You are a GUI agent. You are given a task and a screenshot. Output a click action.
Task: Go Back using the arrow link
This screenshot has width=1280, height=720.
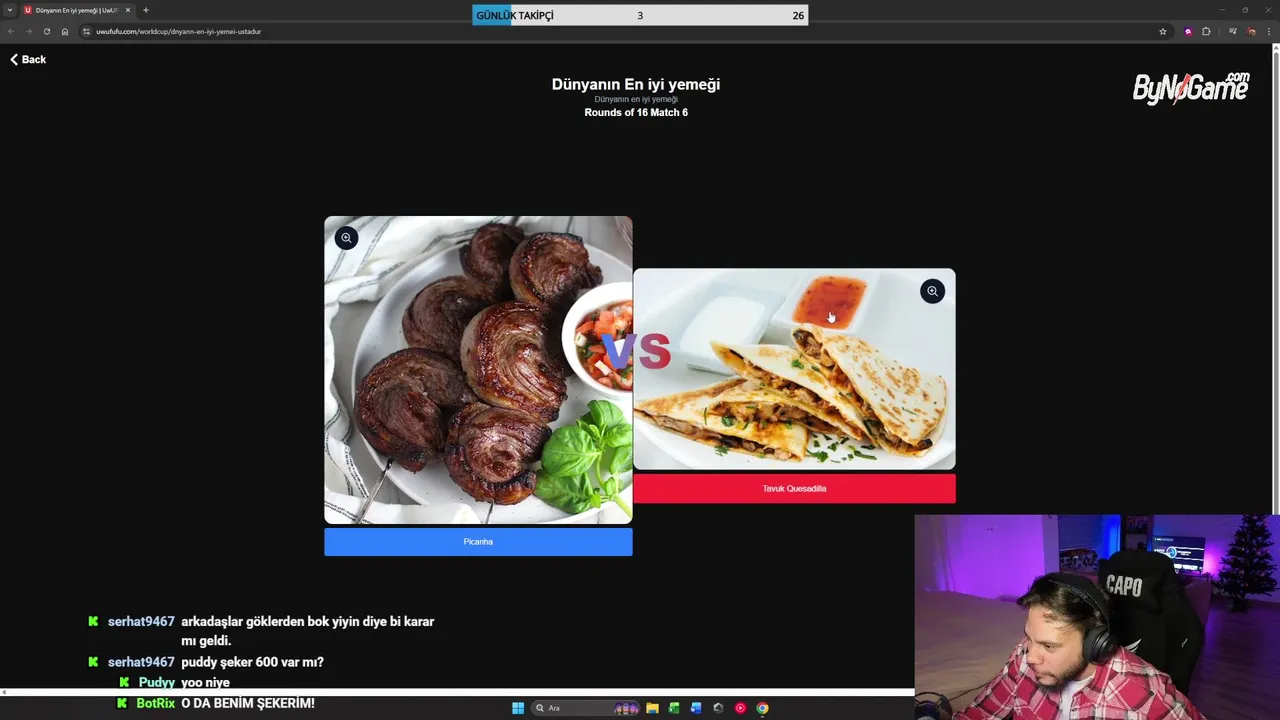tap(28, 59)
